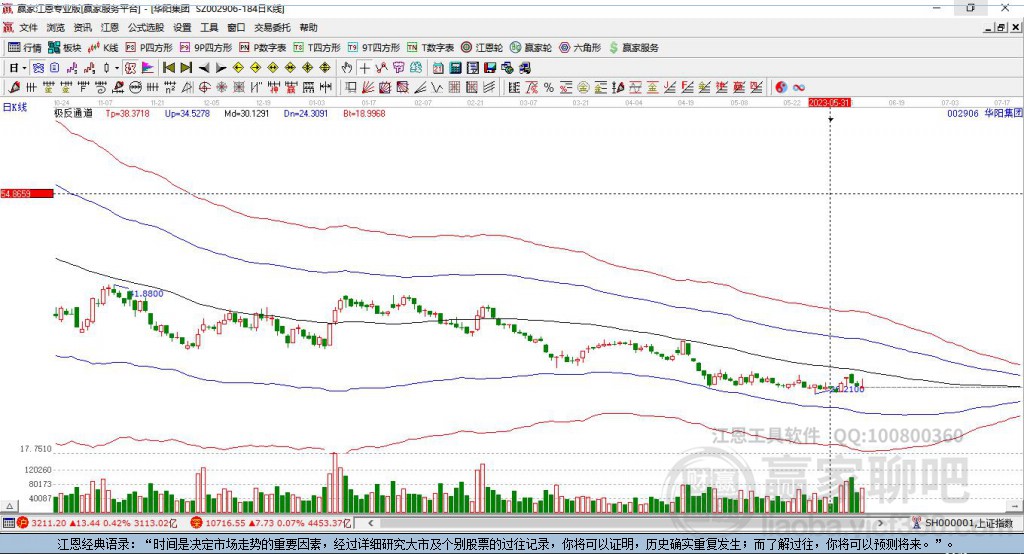This screenshot has height=554, width=1024.
Task: Open the 公式选股 menu
Action: (x=144, y=28)
